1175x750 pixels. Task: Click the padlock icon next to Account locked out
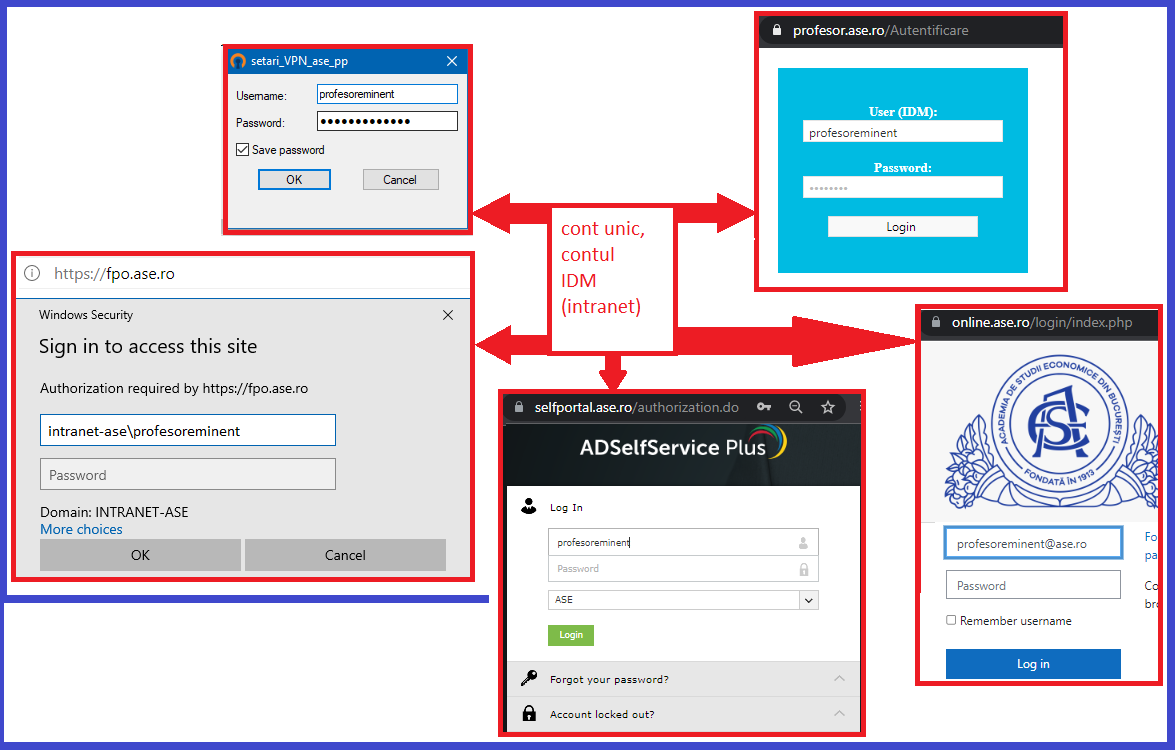pyautogui.click(x=529, y=713)
